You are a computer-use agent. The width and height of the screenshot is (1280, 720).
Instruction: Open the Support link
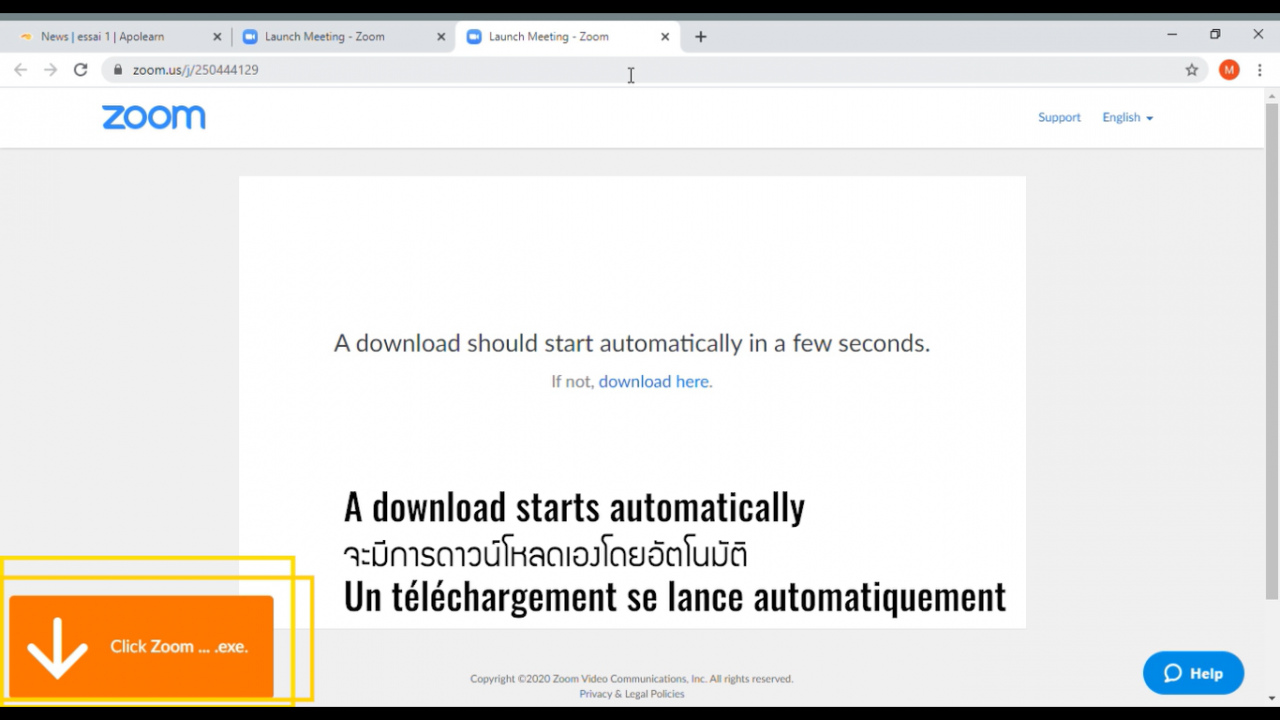pos(1059,117)
